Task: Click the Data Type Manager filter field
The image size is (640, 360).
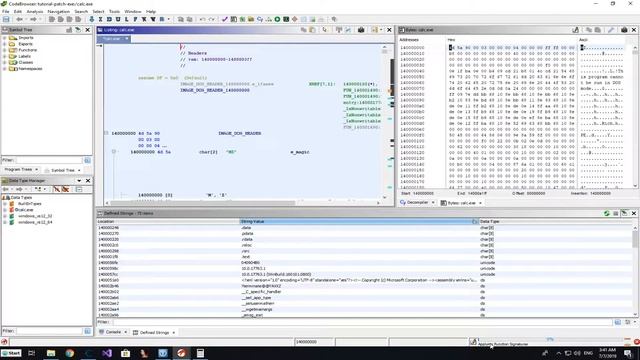Action: click(x=49, y=331)
